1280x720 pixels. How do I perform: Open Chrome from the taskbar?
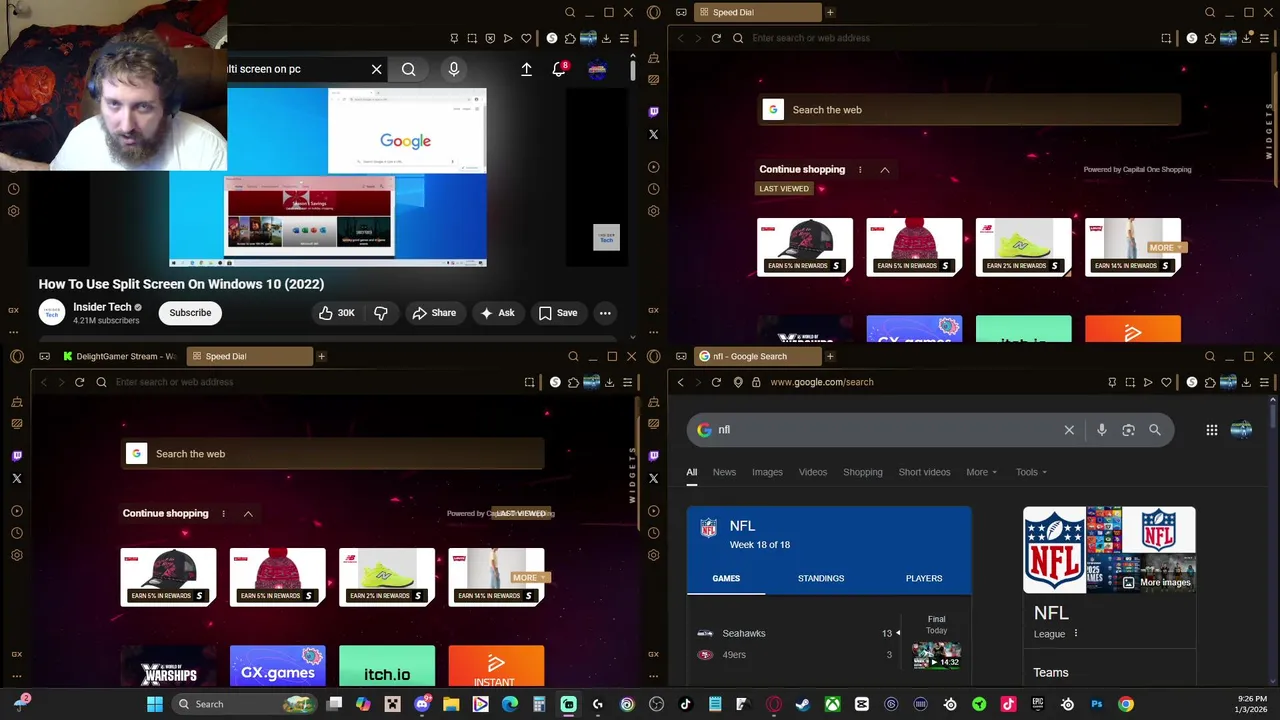pyautogui.click(x=1126, y=704)
